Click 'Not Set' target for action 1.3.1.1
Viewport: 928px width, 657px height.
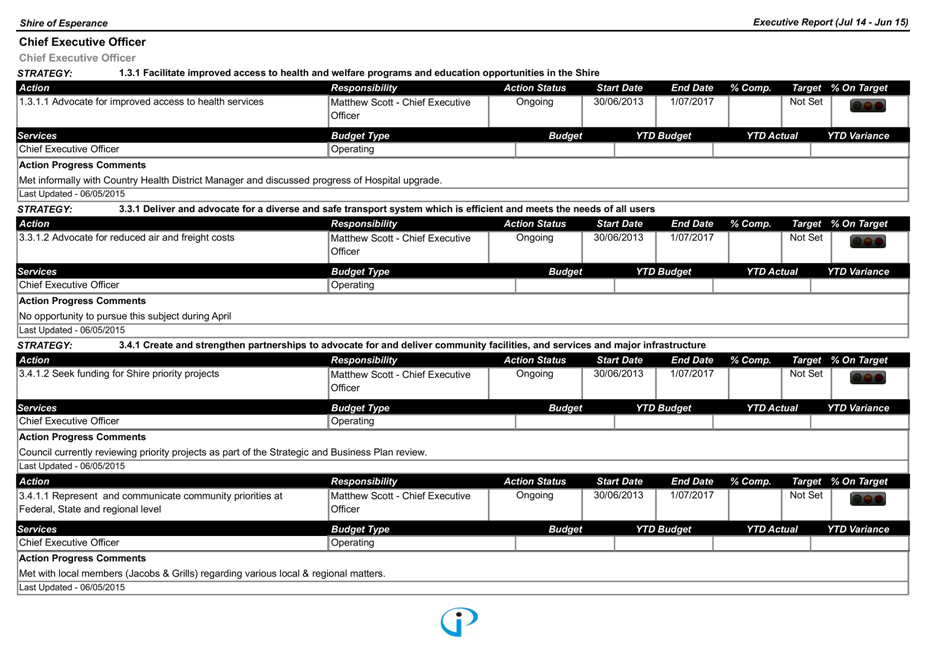806,102
